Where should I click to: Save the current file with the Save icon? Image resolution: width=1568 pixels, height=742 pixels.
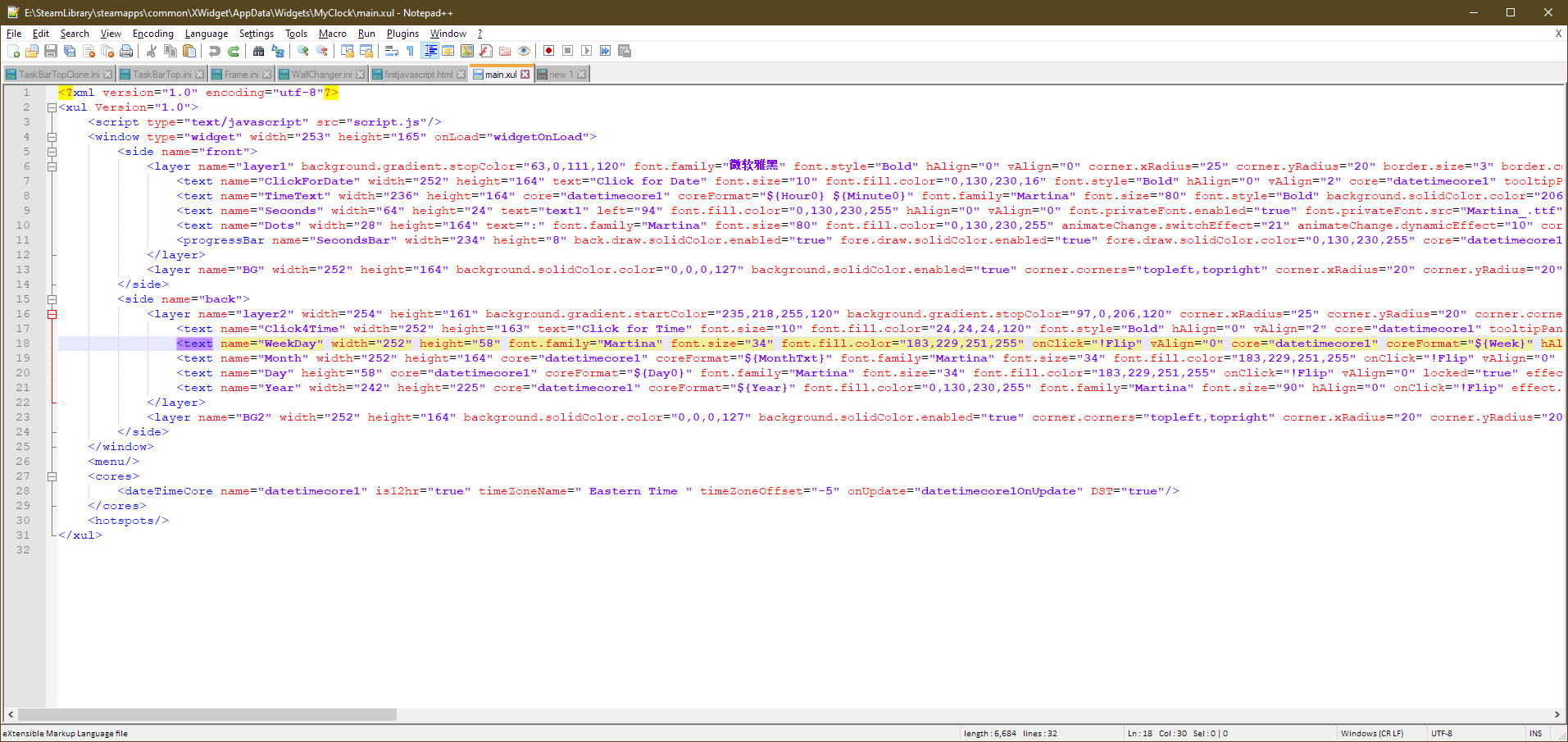tap(51, 51)
